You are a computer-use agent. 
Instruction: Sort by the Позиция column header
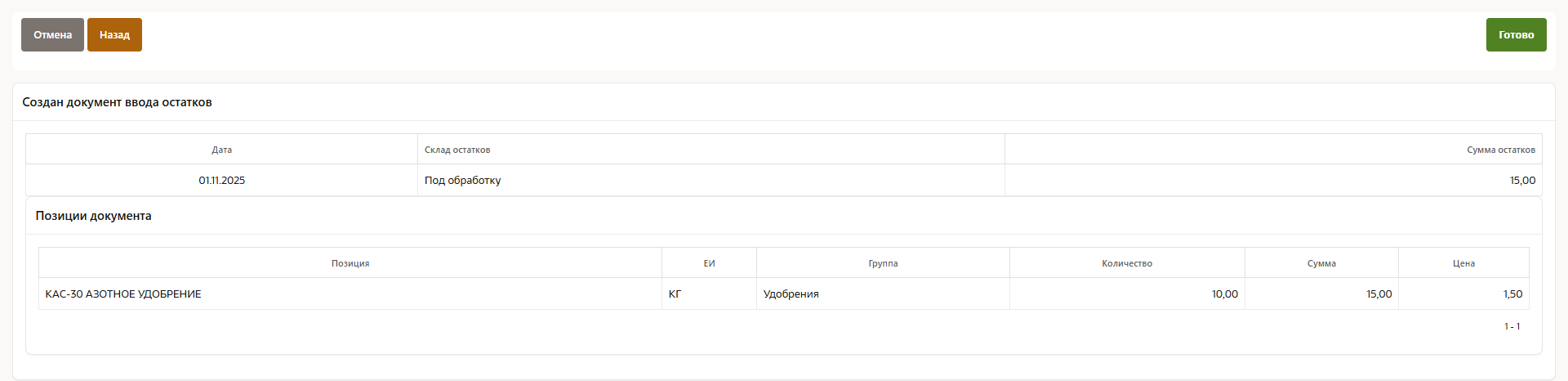[x=350, y=263]
